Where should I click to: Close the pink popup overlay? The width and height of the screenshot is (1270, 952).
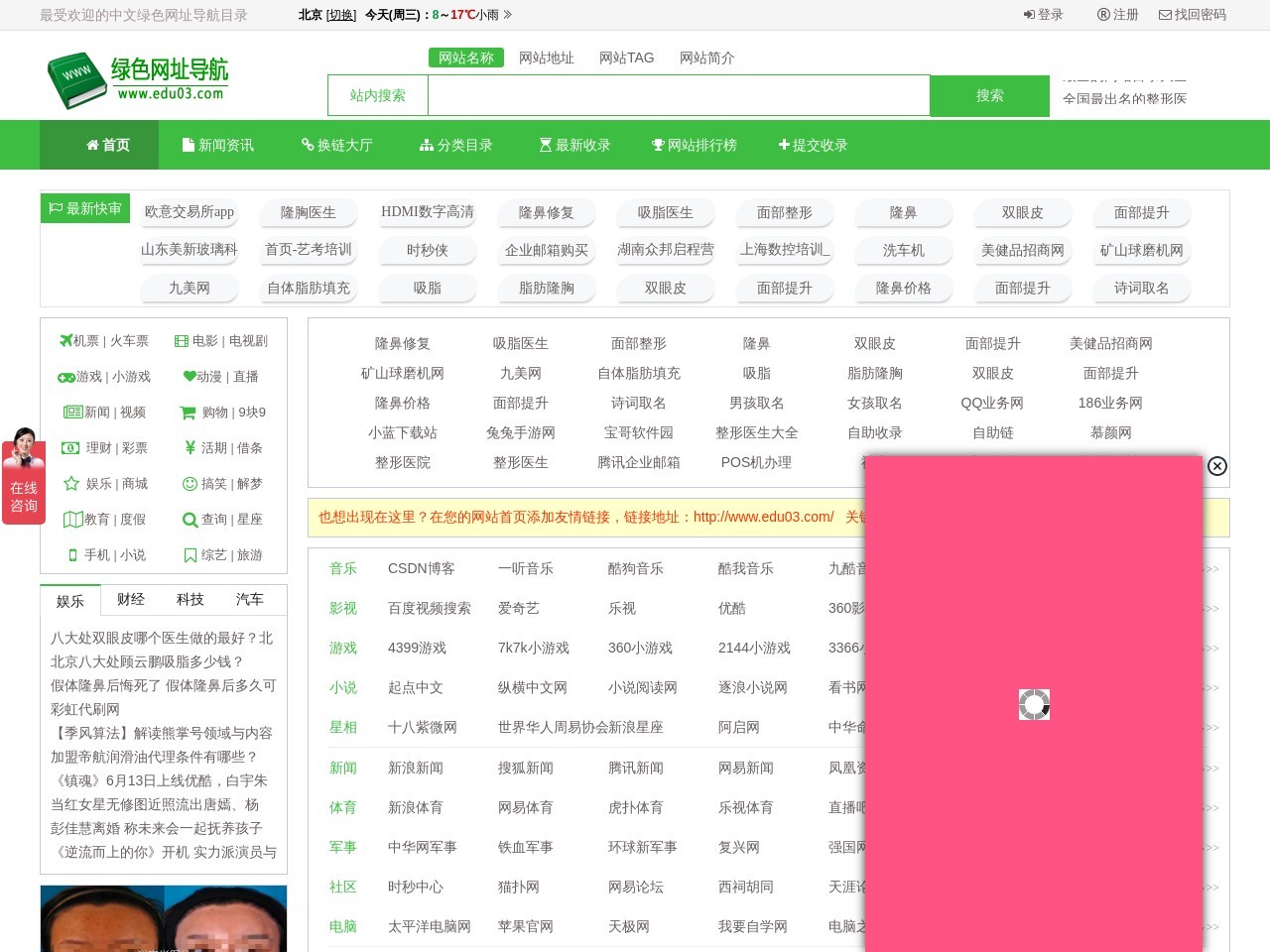coord(1217,466)
